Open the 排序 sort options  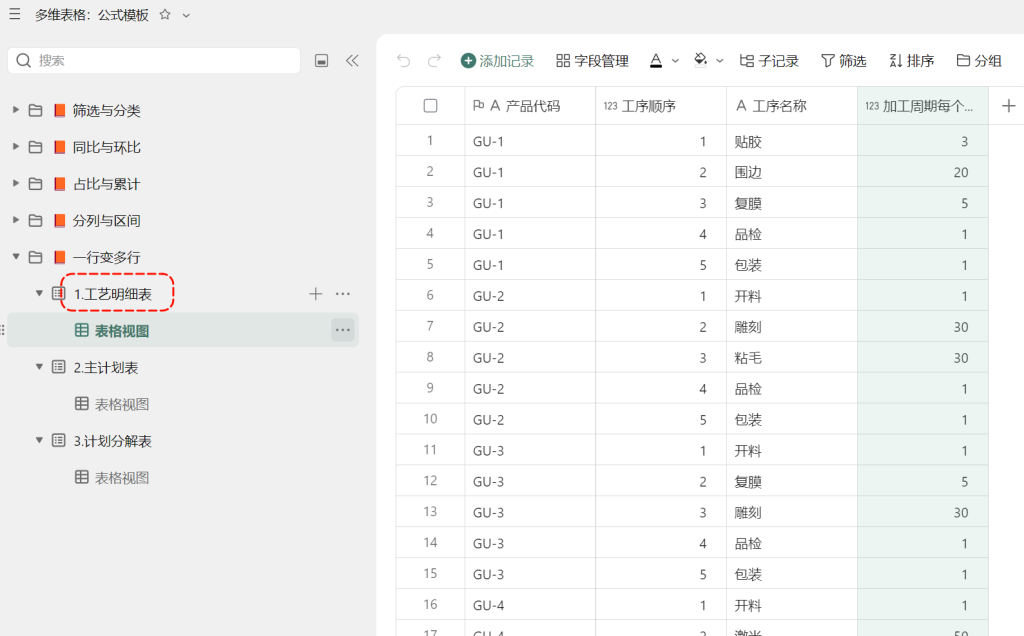[x=912, y=61]
